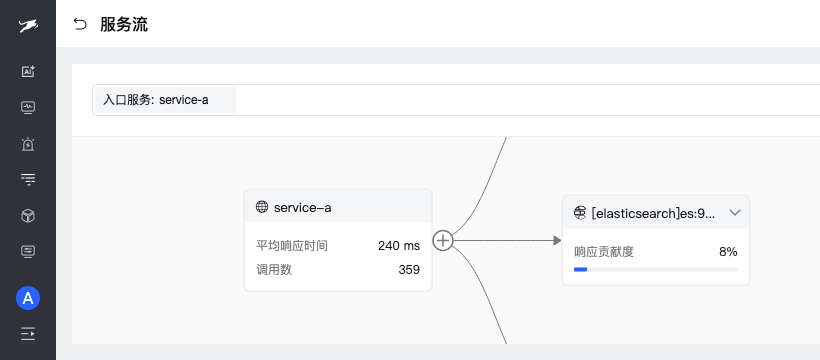Viewport: 820px width, 360px height.
Task: Open the monitoring screen sidebar icon
Action: (28, 107)
